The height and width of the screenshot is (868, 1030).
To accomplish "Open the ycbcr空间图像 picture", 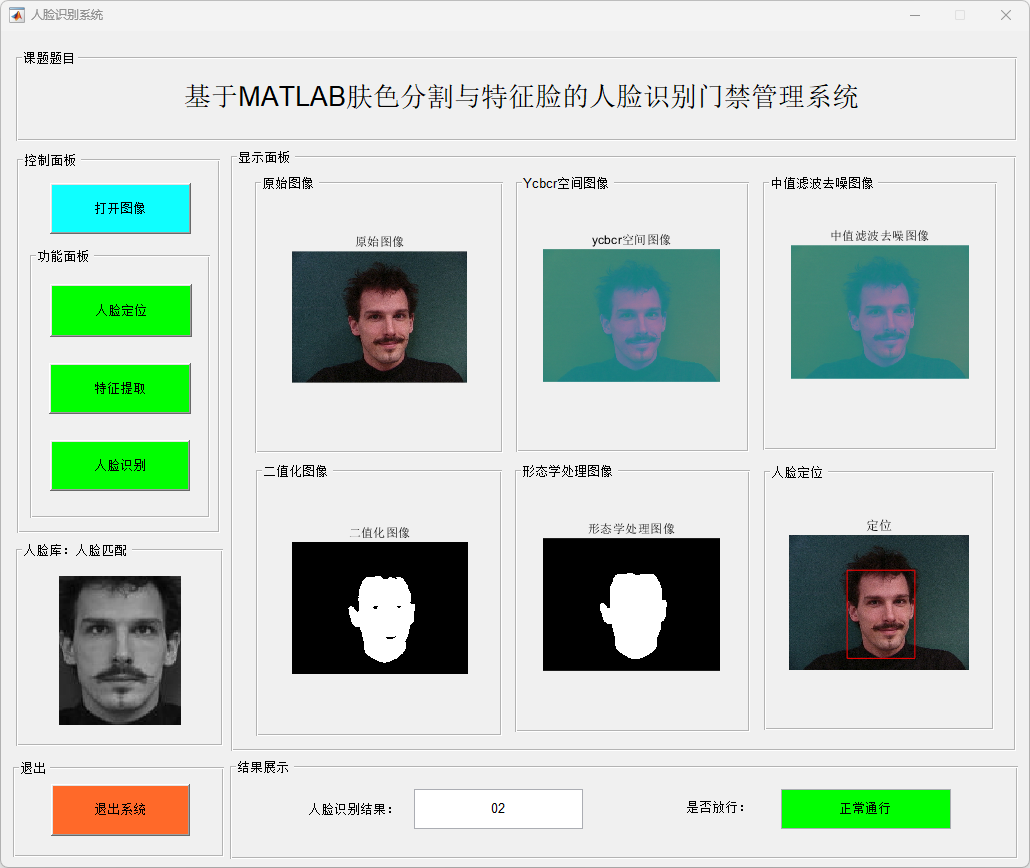I will click(x=631, y=315).
